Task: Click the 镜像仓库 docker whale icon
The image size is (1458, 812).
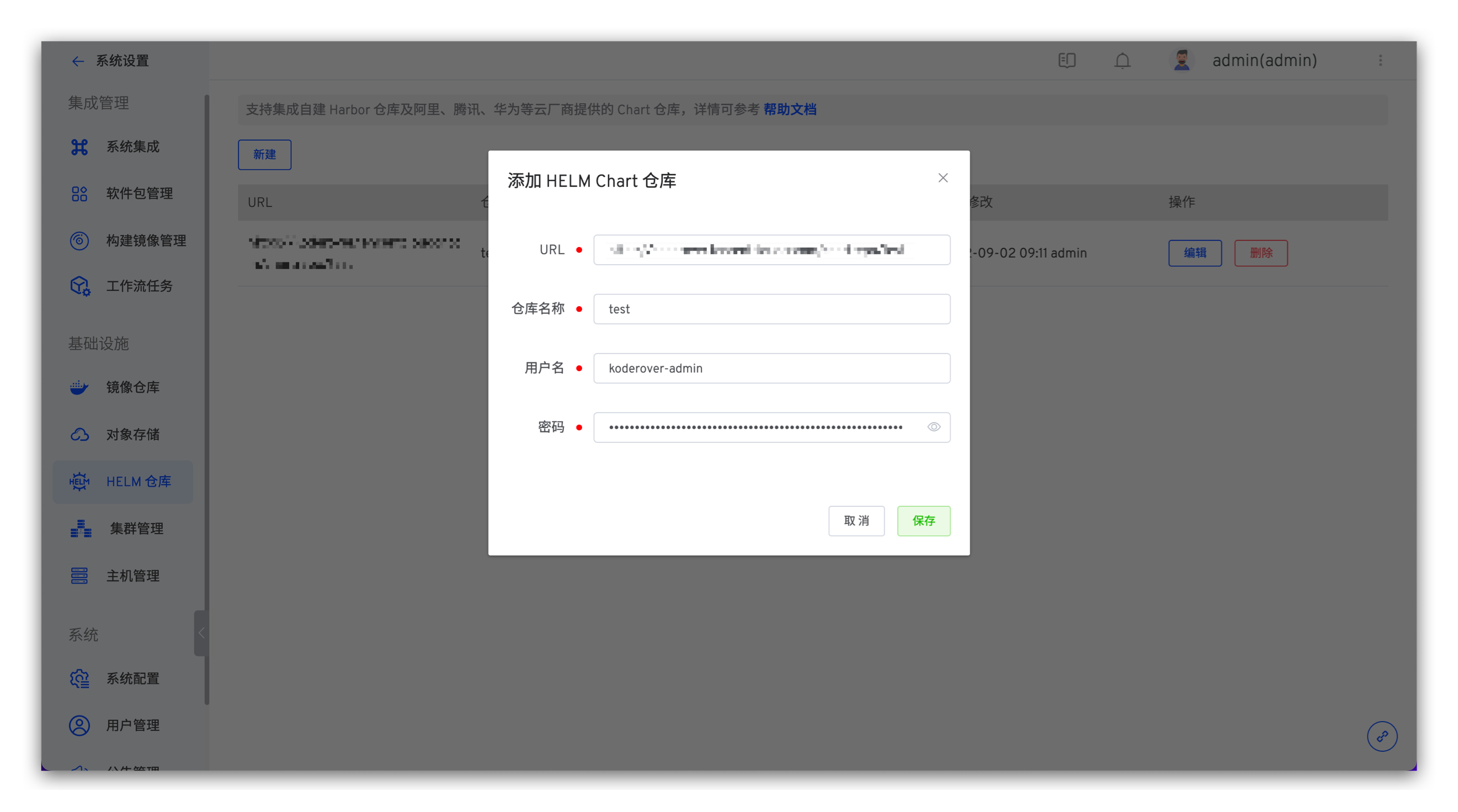Action: [79, 387]
